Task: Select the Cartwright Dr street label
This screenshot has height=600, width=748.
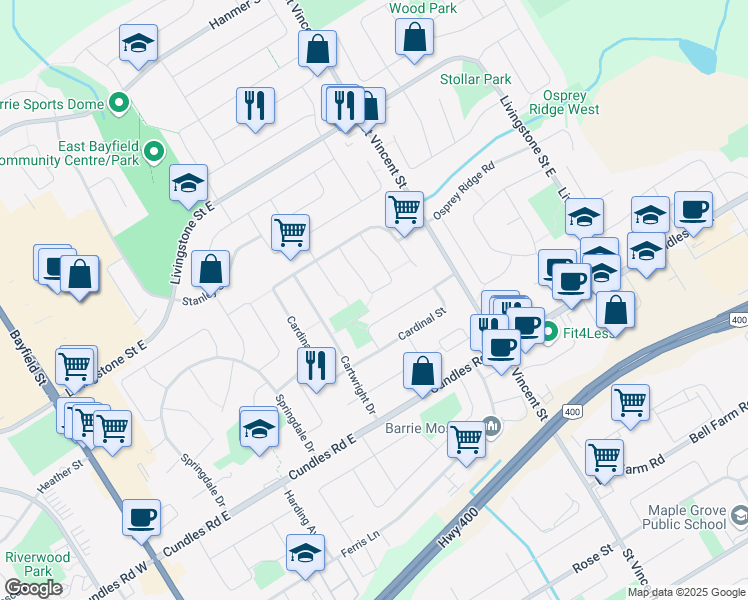Action: click(358, 385)
